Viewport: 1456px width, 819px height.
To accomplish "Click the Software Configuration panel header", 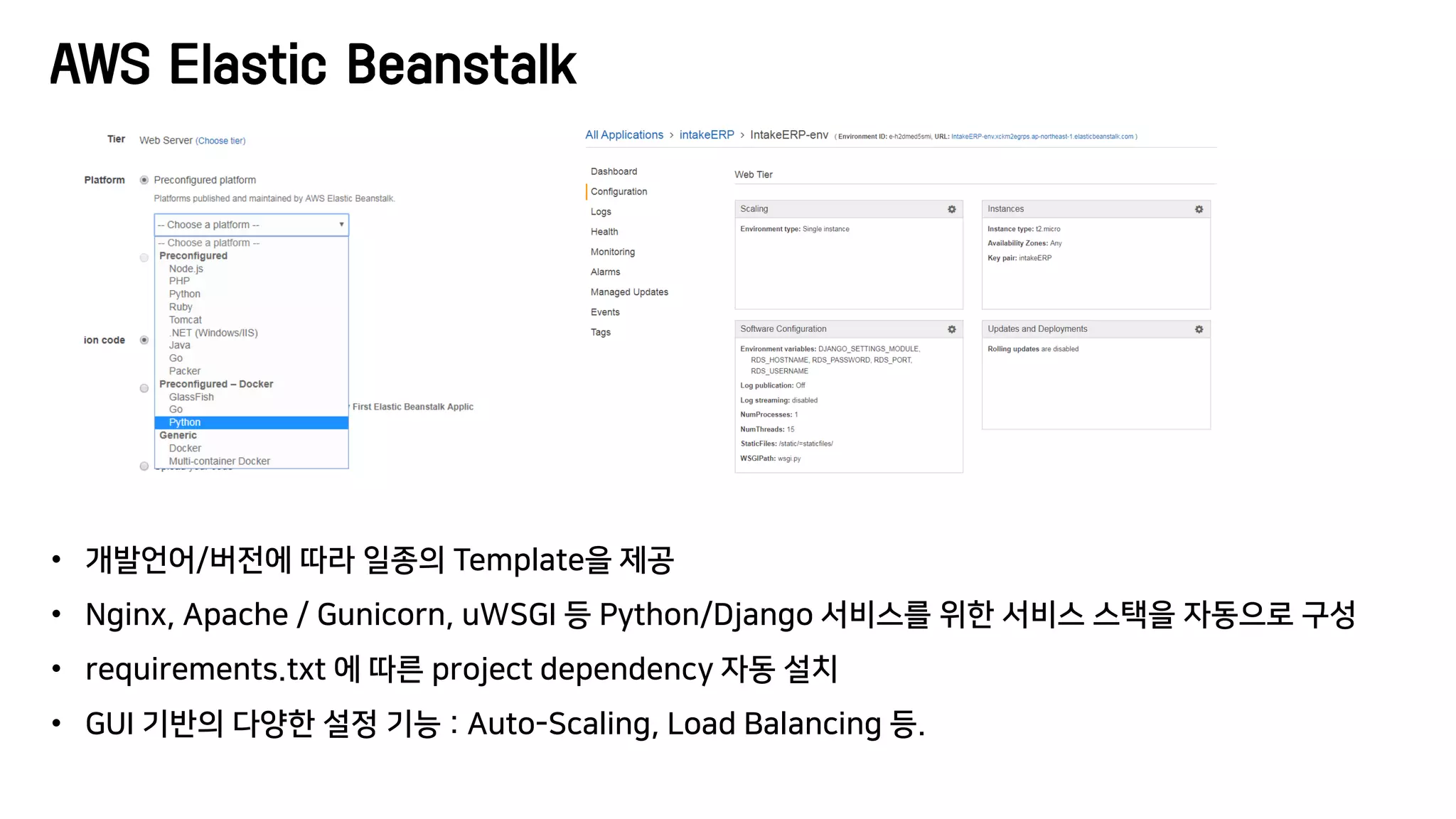I will [849, 329].
